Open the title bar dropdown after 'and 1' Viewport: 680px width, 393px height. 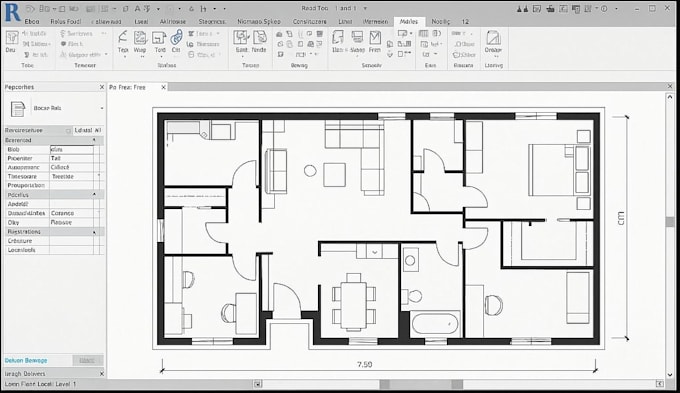point(365,8)
